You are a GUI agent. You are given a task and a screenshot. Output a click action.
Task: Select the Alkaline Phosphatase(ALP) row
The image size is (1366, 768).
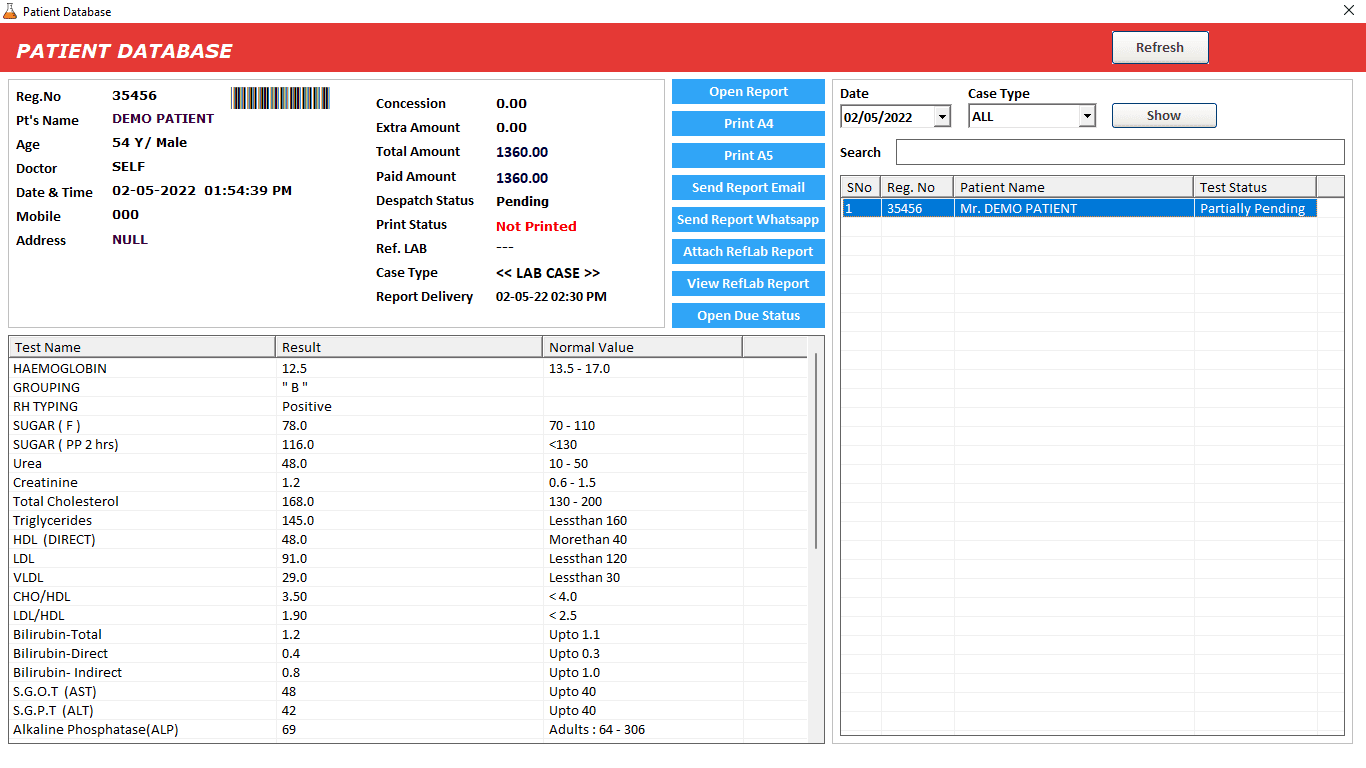coord(408,729)
